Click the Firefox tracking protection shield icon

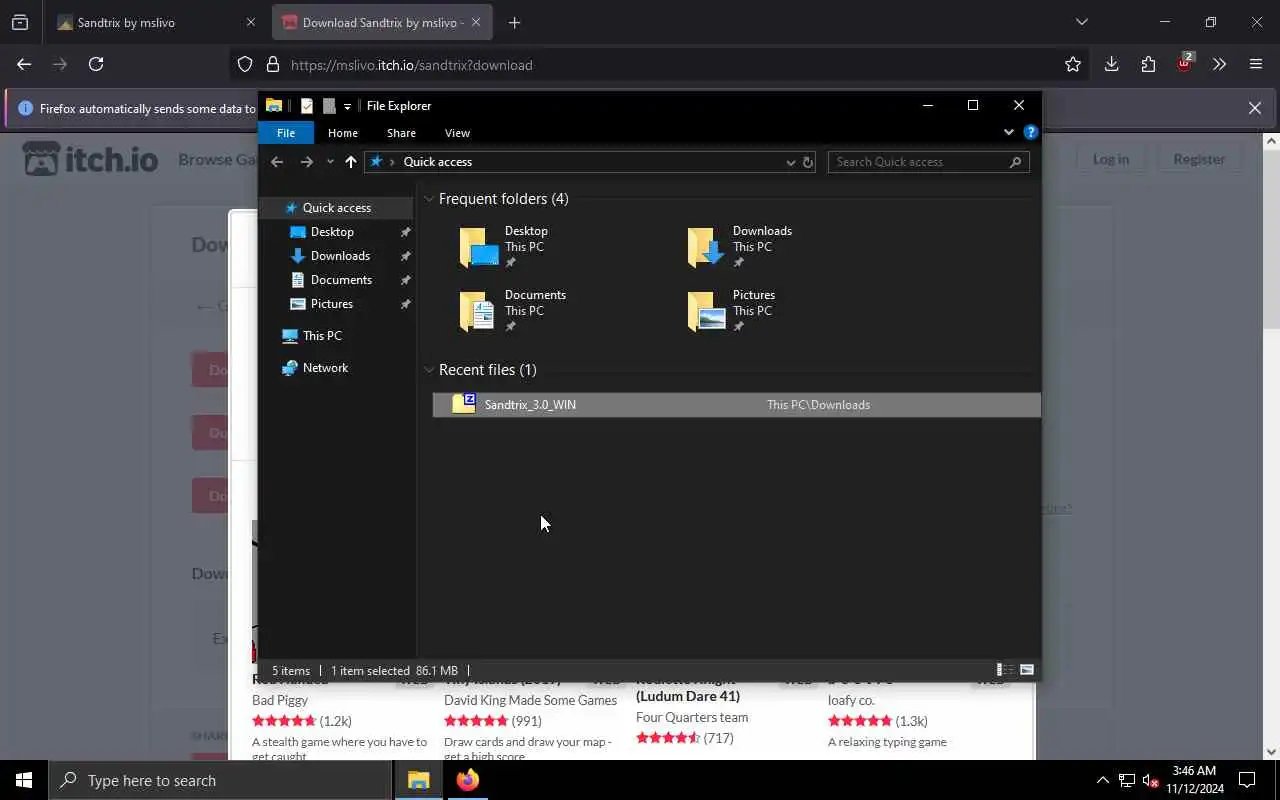pos(245,65)
